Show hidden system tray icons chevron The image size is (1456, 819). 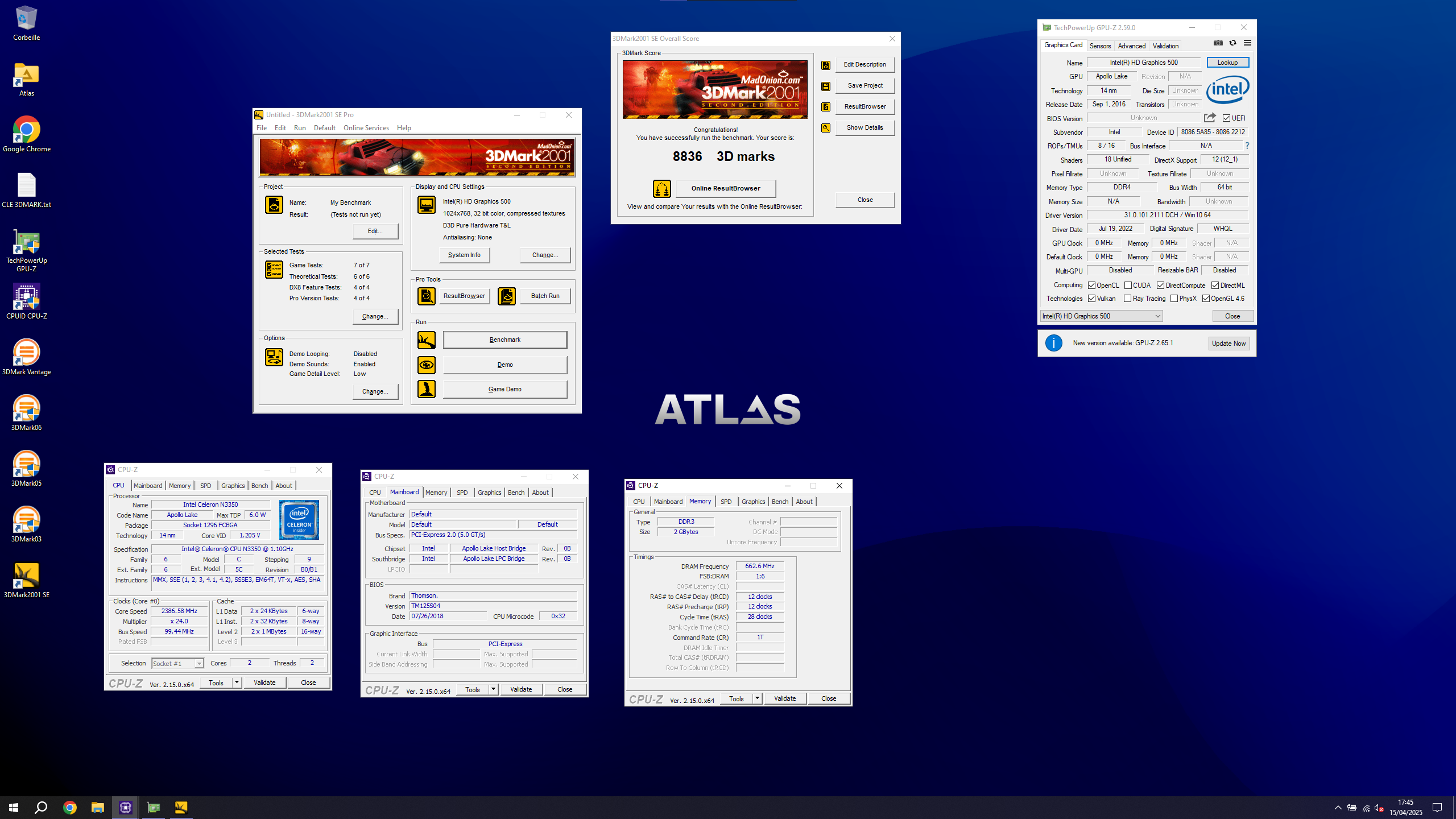coord(1338,808)
